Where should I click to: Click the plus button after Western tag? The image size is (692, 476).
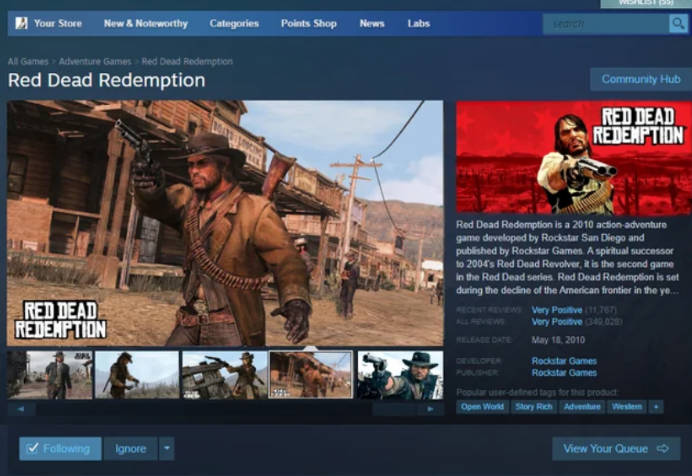pyautogui.click(x=656, y=407)
